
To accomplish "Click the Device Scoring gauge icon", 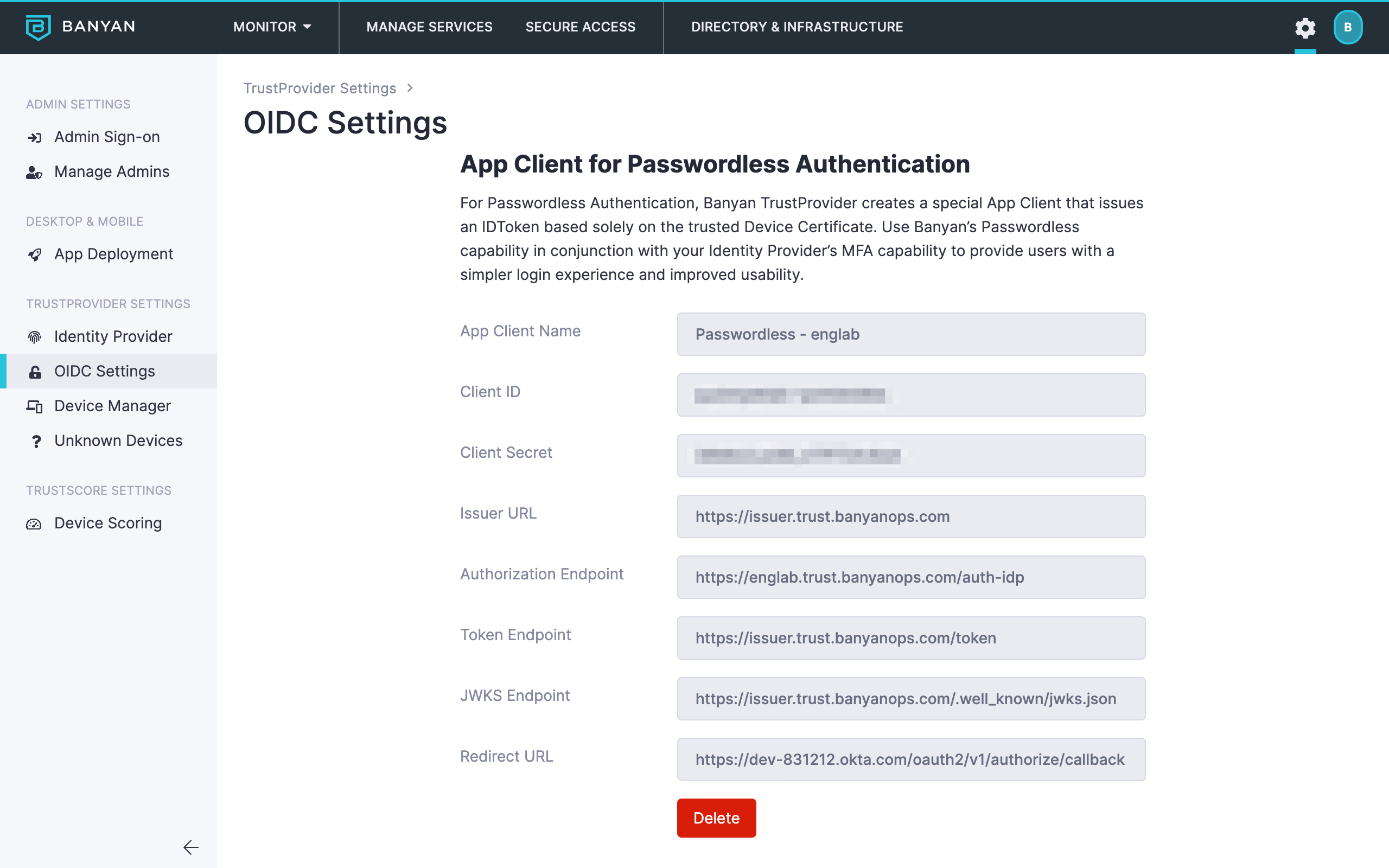I will (34, 524).
